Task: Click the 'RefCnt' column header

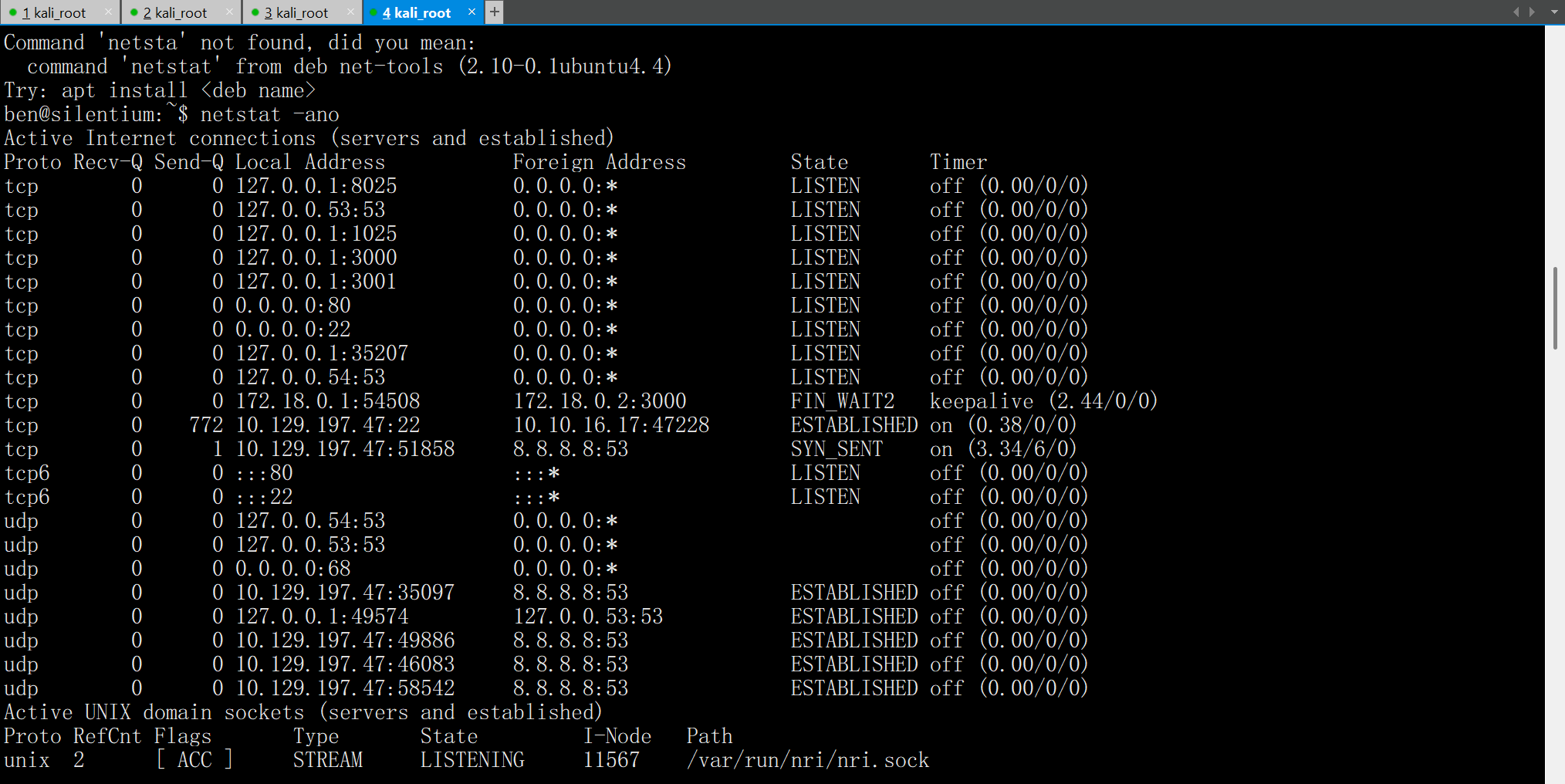Action: [107, 736]
